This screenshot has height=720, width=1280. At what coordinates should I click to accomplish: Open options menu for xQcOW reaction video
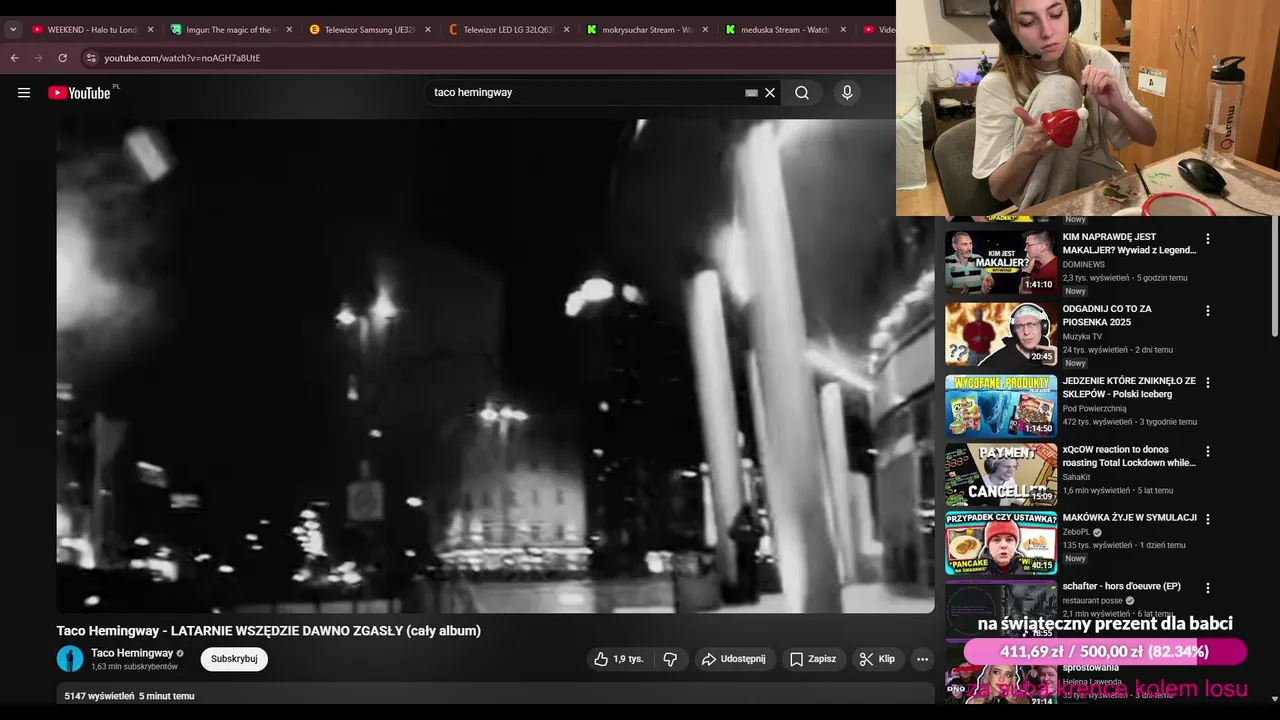click(x=1207, y=451)
